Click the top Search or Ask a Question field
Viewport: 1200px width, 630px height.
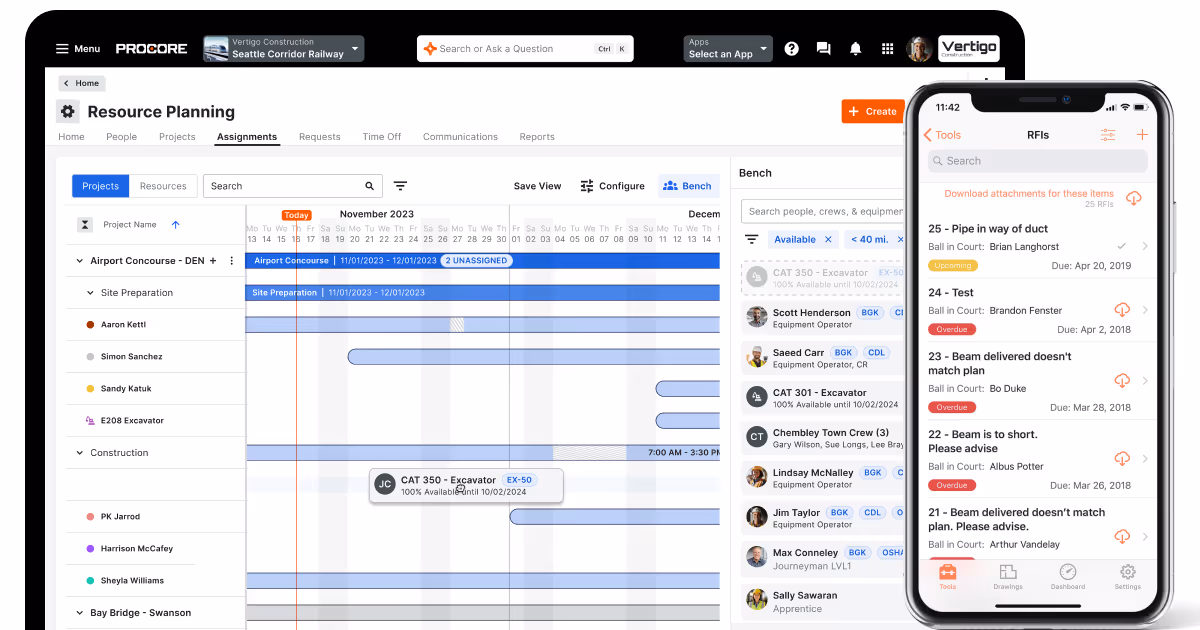tap(526, 48)
